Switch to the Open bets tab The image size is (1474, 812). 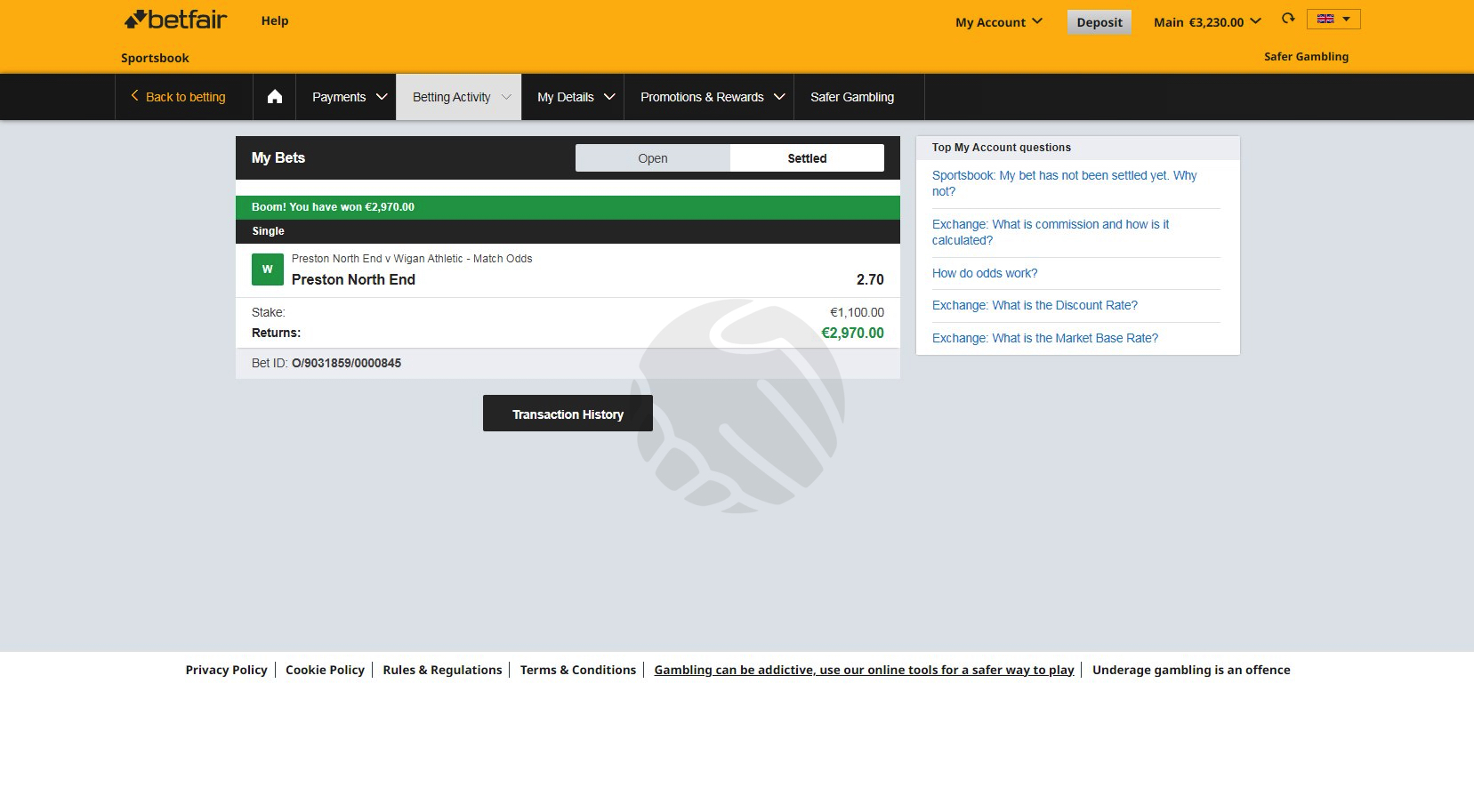[653, 158]
